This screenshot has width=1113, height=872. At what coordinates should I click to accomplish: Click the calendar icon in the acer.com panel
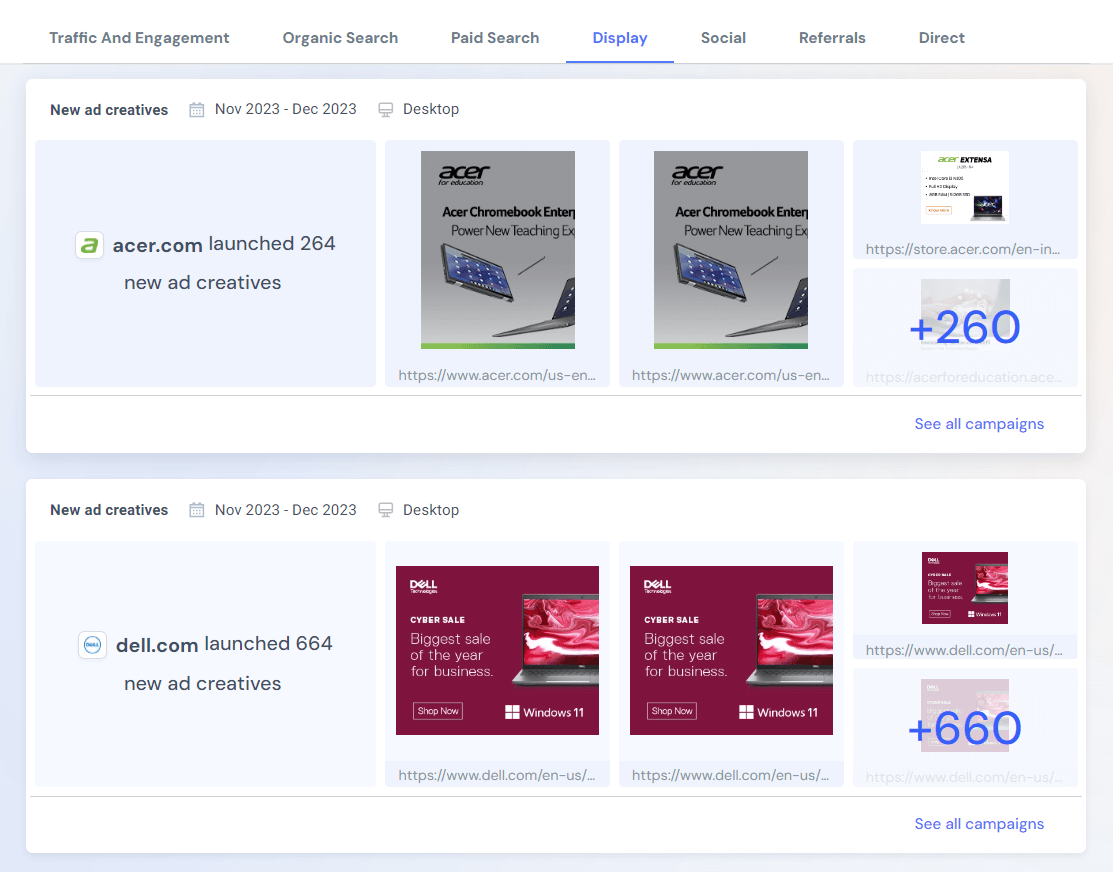pyautogui.click(x=197, y=110)
